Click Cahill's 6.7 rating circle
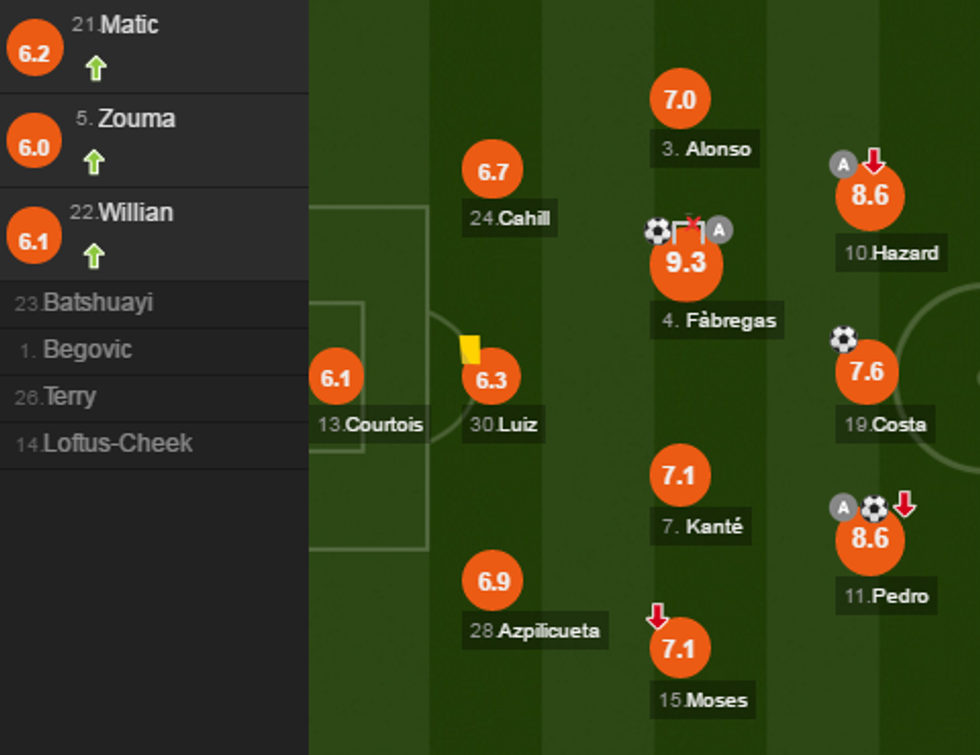Image resolution: width=980 pixels, height=755 pixels. point(493,171)
